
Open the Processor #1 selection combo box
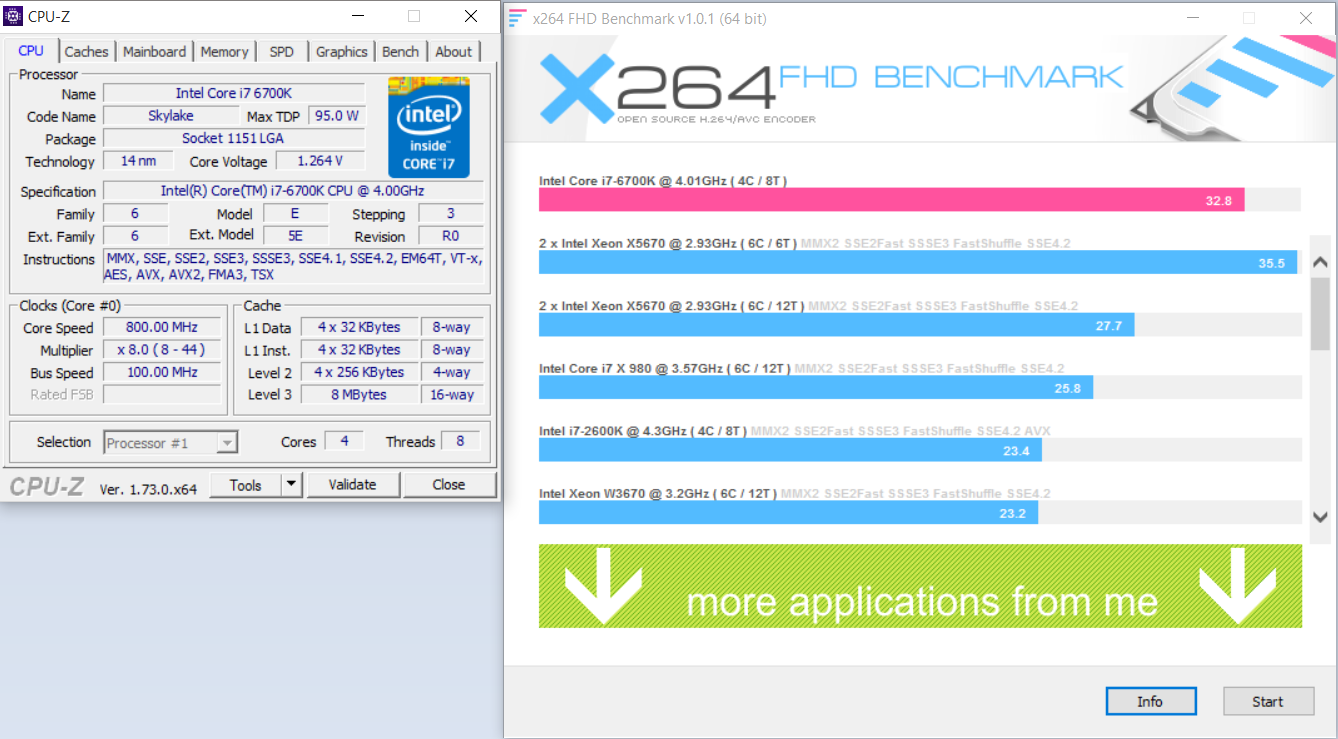(170, 442)
